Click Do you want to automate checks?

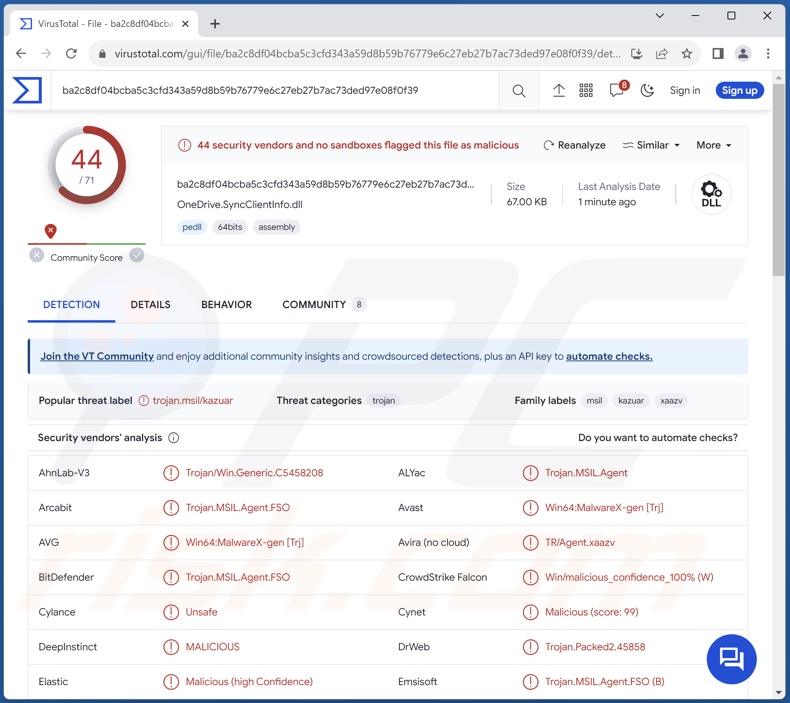pyautogui.click(x=657, y=438)
